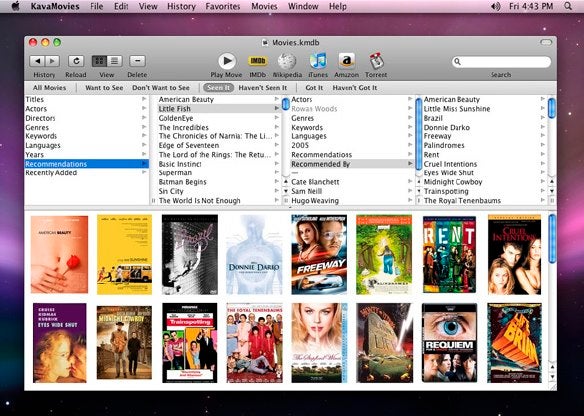Launch the iTunes toolbar icon

(x=318, y=61)
